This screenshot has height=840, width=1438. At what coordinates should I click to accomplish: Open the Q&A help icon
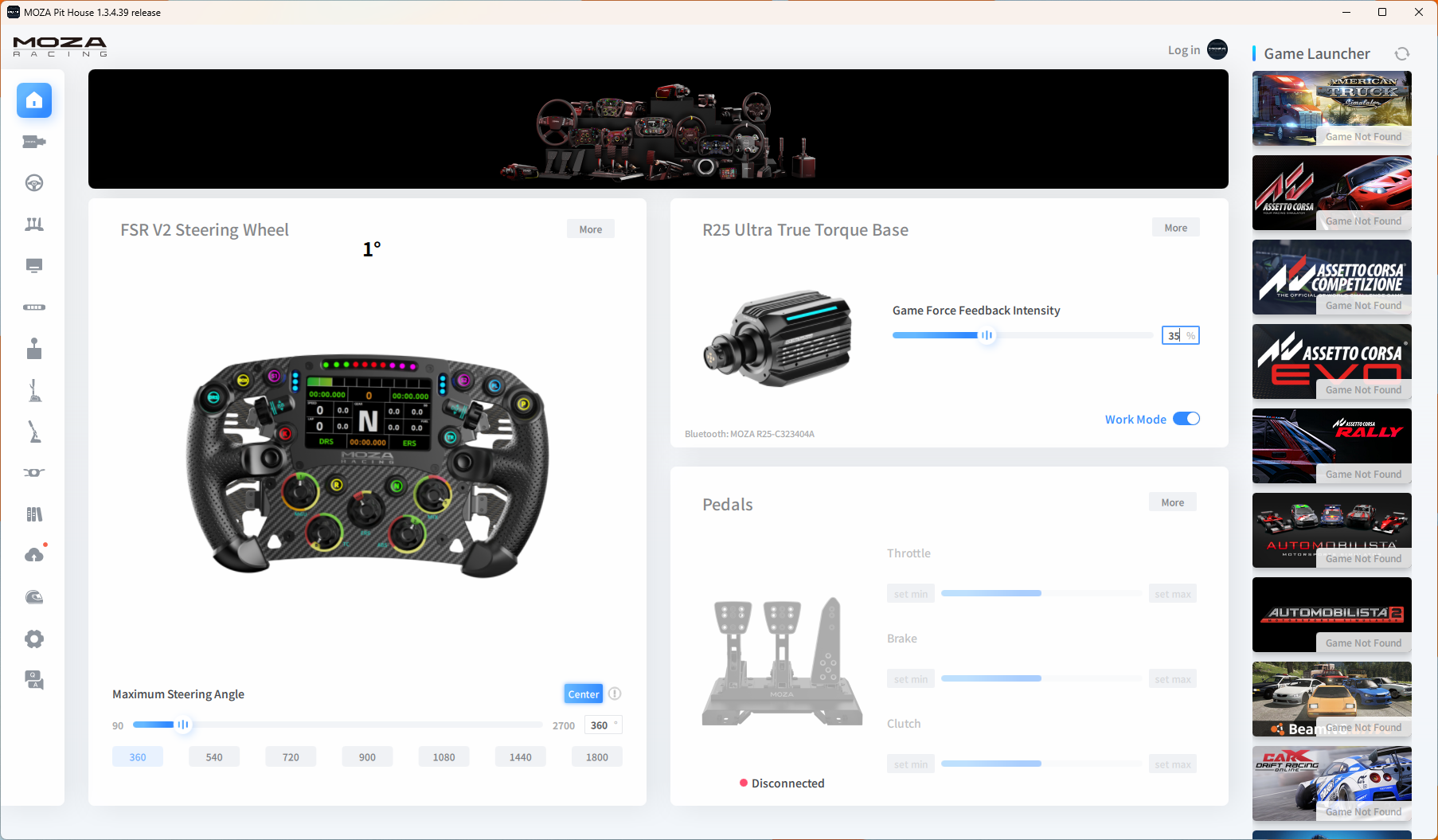34,680
